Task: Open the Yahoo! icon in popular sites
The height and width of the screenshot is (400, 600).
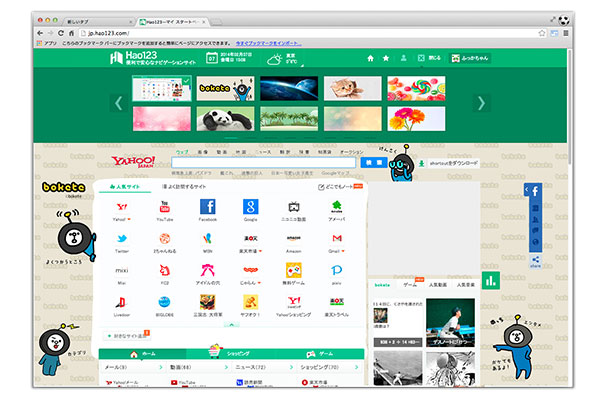Action: point(122,207)
